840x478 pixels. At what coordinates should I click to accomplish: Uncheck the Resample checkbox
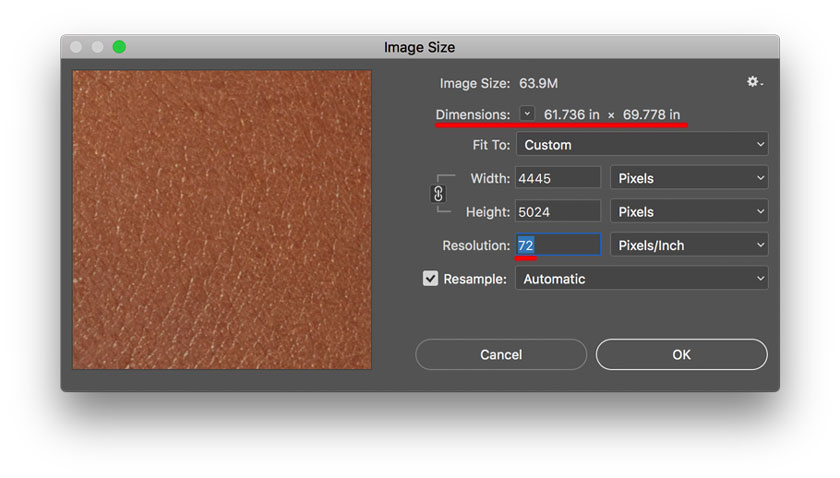pyautogui.click(x=431, y=279)
